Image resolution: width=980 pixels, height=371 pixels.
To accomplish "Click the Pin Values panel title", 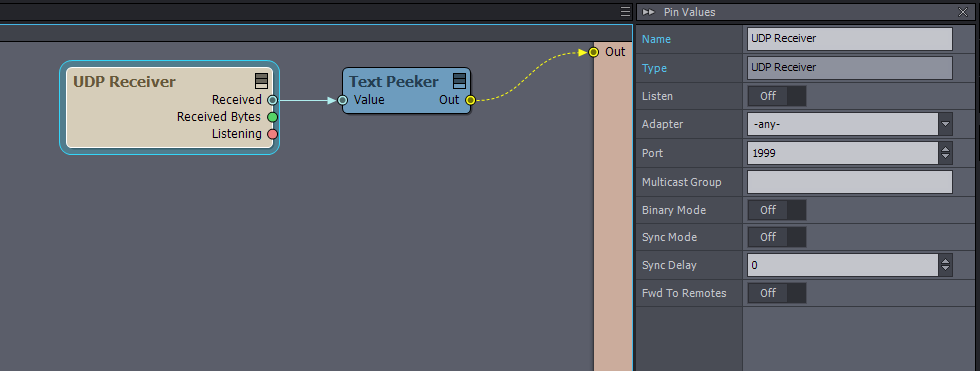I will pyautogui.click(x=689, y=12).
